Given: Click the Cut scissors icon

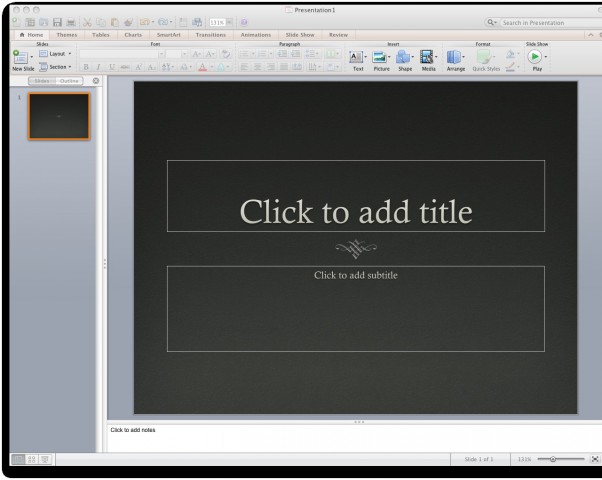Looking at the screenshot, I should pyautogui.click(x=87, y=22).
